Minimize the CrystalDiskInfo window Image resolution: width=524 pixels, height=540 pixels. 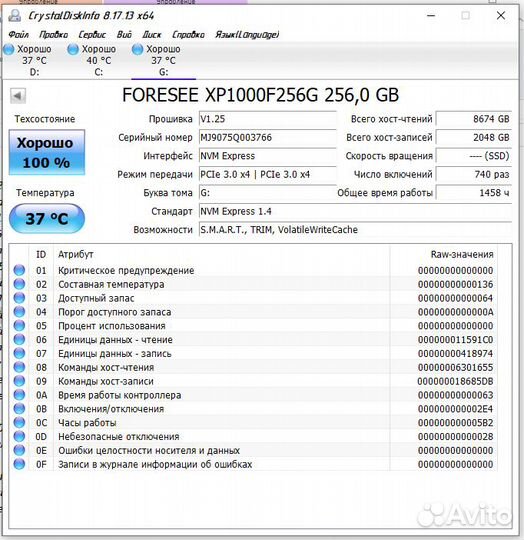coord(431,15)
